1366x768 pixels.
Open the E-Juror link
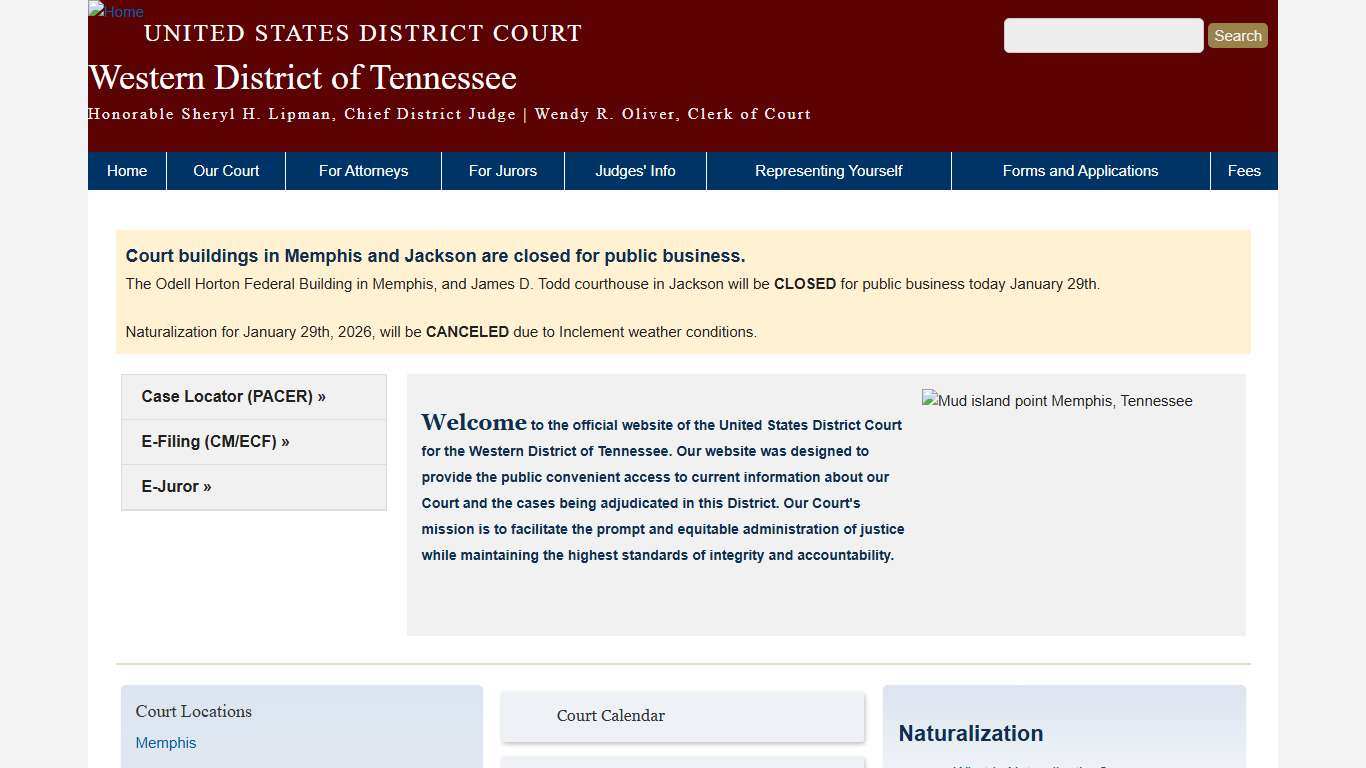point(176,486)
